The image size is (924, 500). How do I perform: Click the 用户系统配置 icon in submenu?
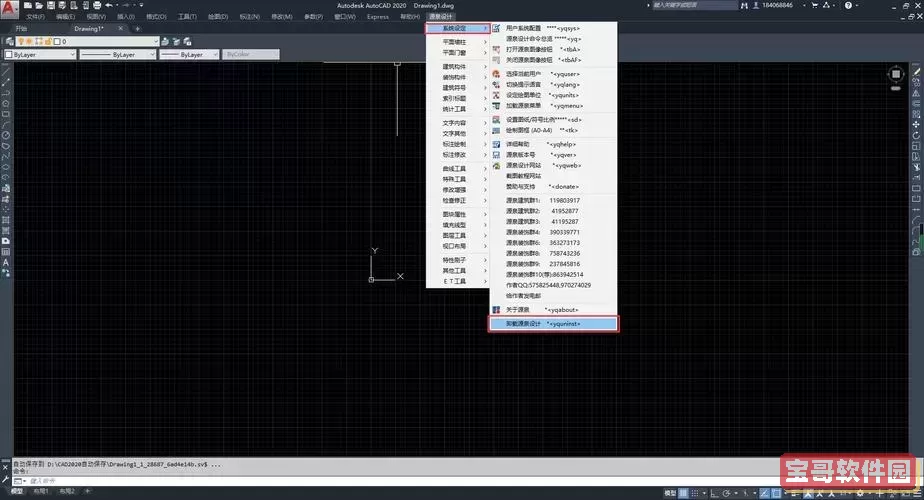click(x=496, y=28)
